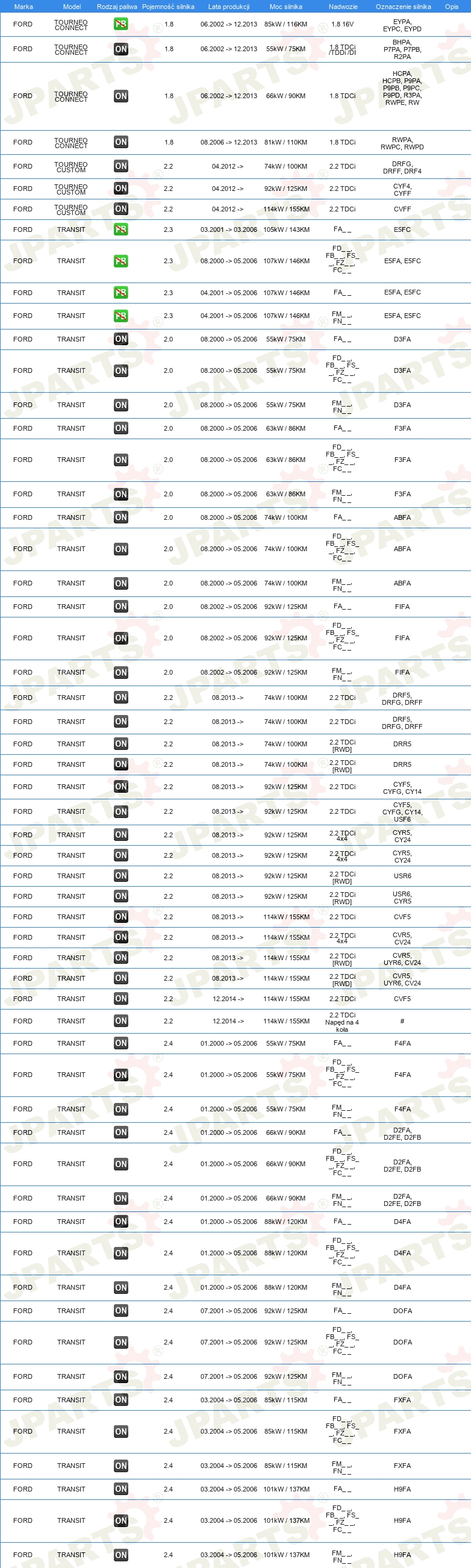Click ON icon in Tourneo Custom 114kW/155KM row
This screenshot has height=1568, width=471.
tap(120, 210)
